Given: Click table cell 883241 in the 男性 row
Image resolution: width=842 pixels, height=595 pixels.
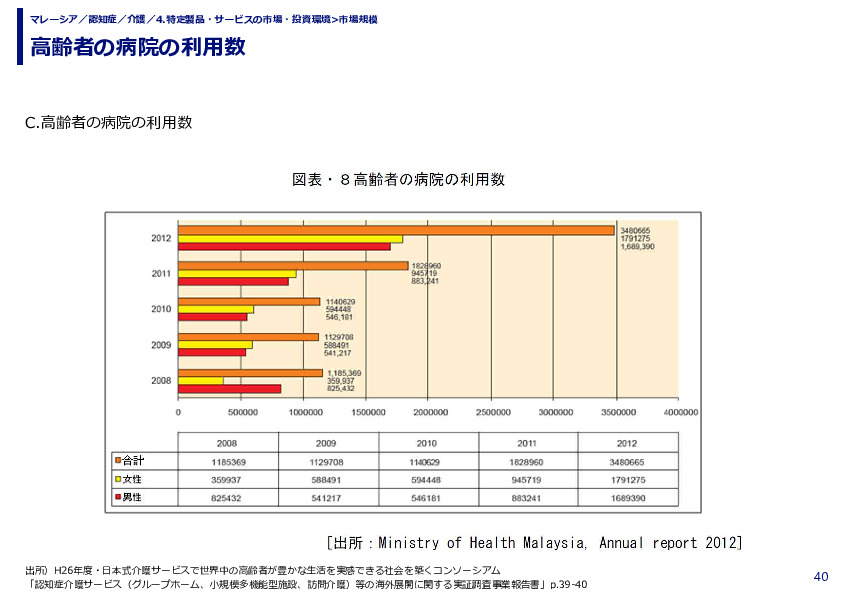Looking at the screenshot, I should coord(526,498).
